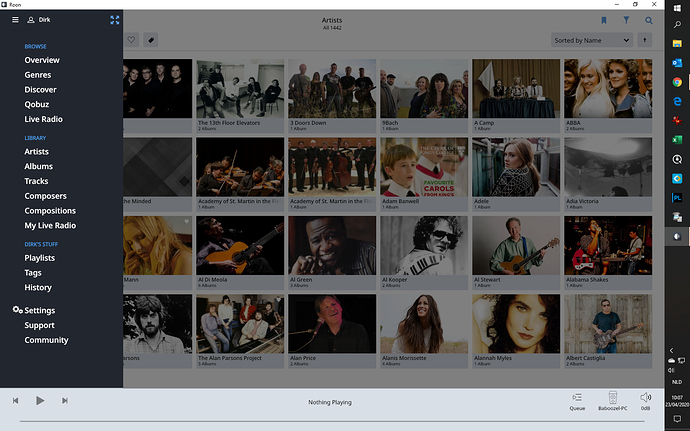Open Tracks in Library section
The width and height of the screenshot is (690, 431).
[36, 181]
